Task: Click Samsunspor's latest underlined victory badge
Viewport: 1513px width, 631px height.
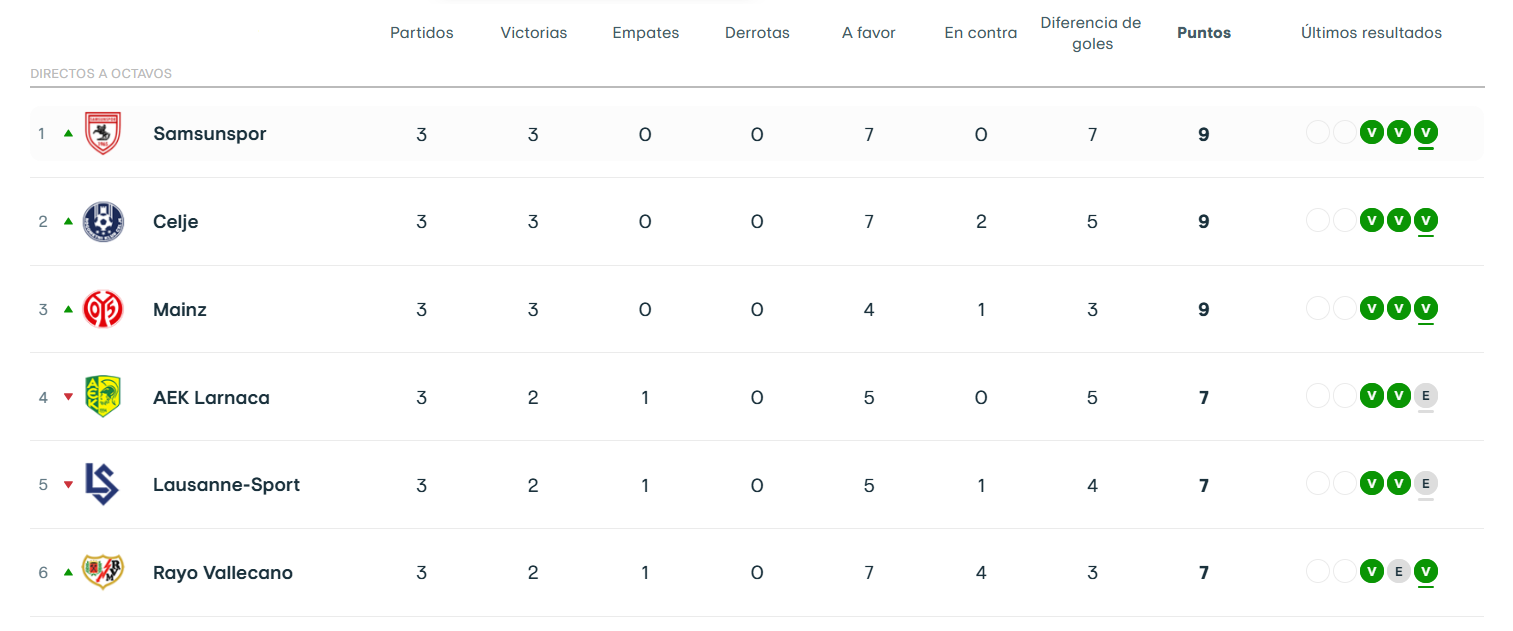Action: click(1426, 132)
